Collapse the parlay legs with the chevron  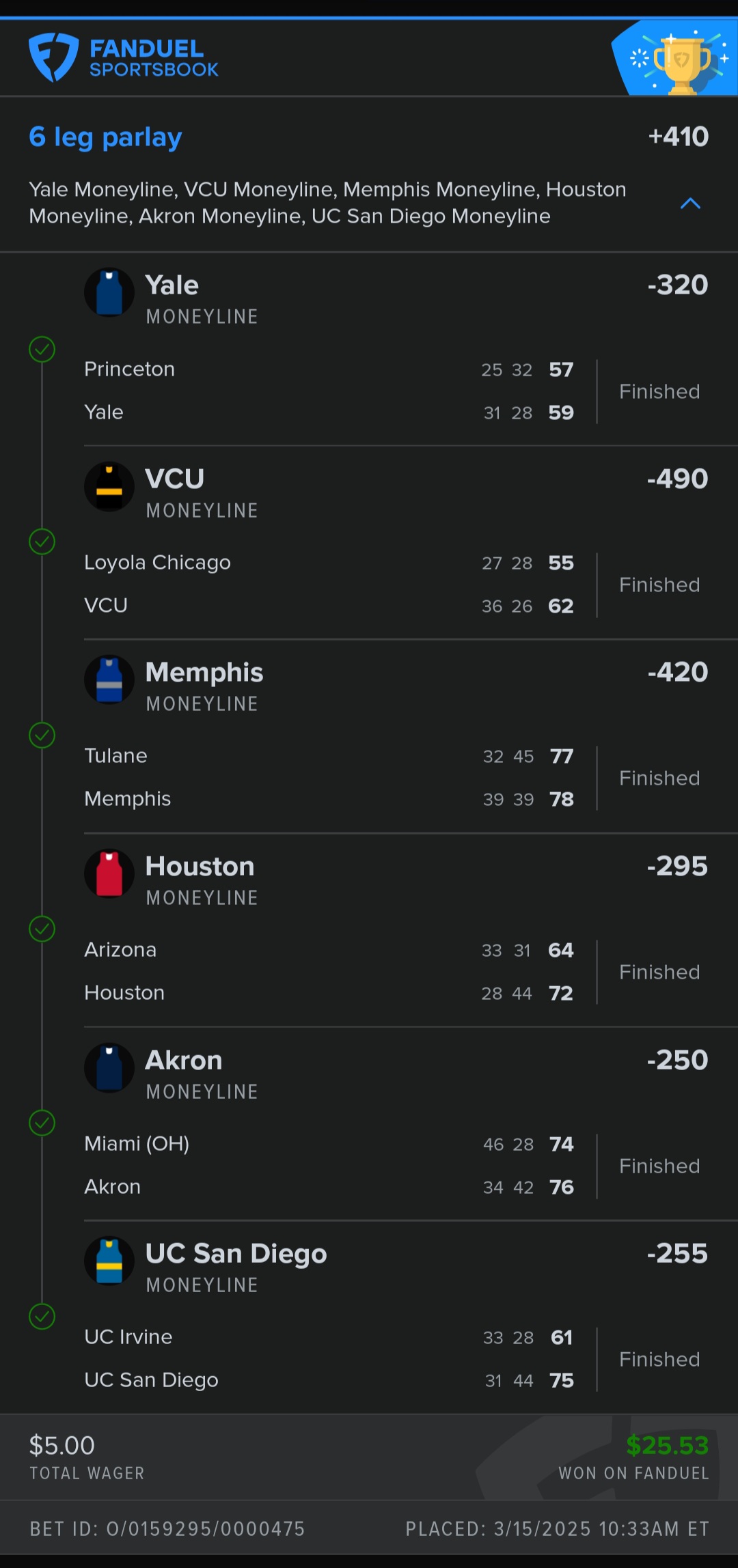(690, 204)
